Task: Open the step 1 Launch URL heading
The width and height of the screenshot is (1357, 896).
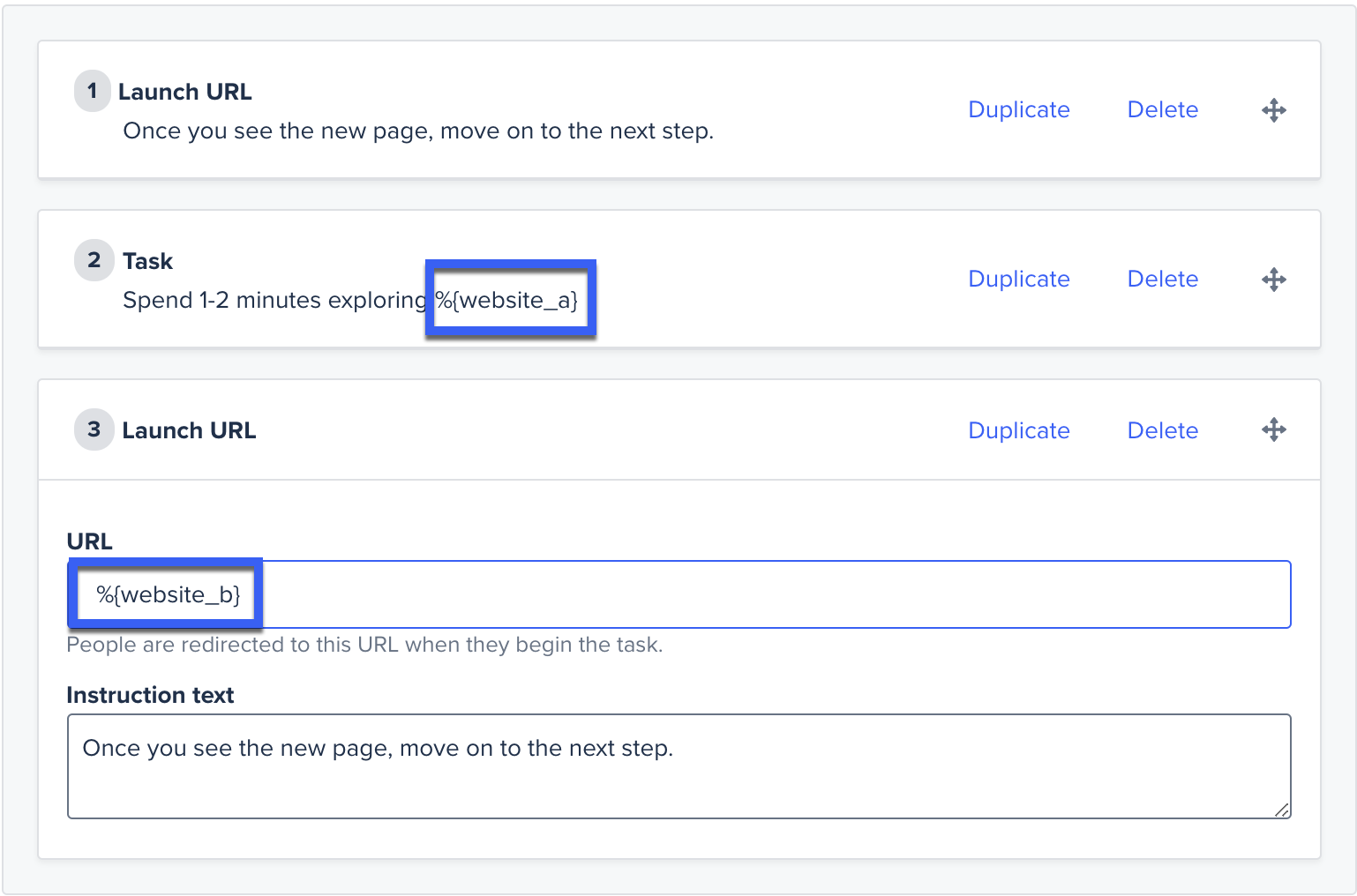Action: tap(185, 92)
